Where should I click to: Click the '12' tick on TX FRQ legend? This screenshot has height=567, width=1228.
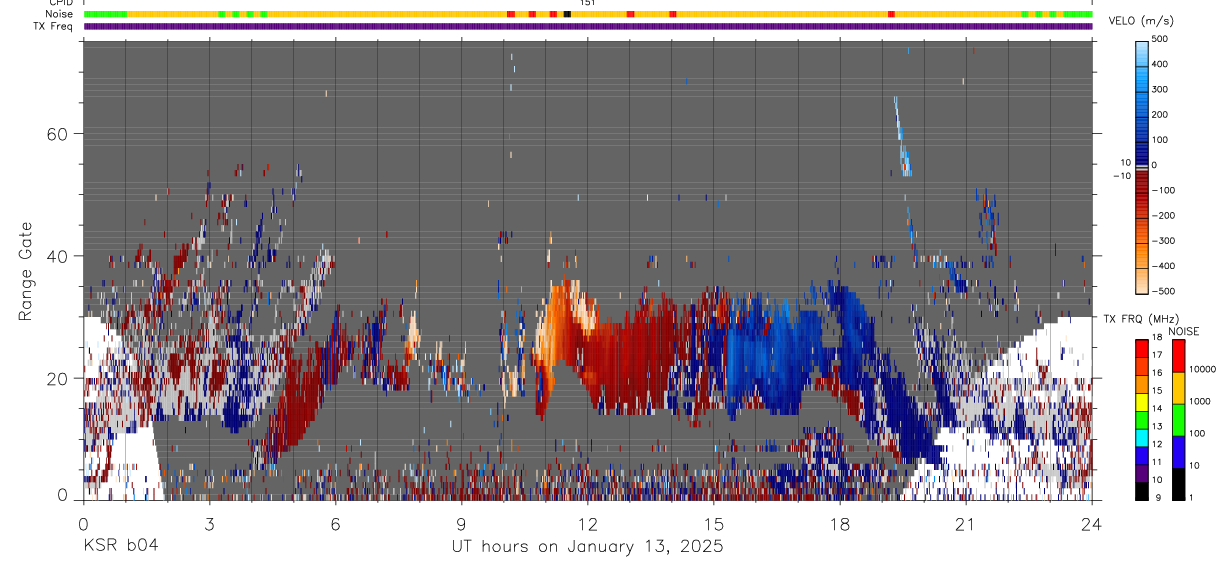[1158, 445]
